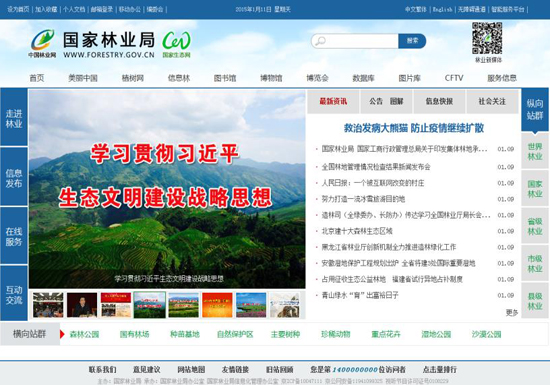Open the 美丽中国 menu item
The height and width of the screenshot is (385, 550).
(83, 78)
